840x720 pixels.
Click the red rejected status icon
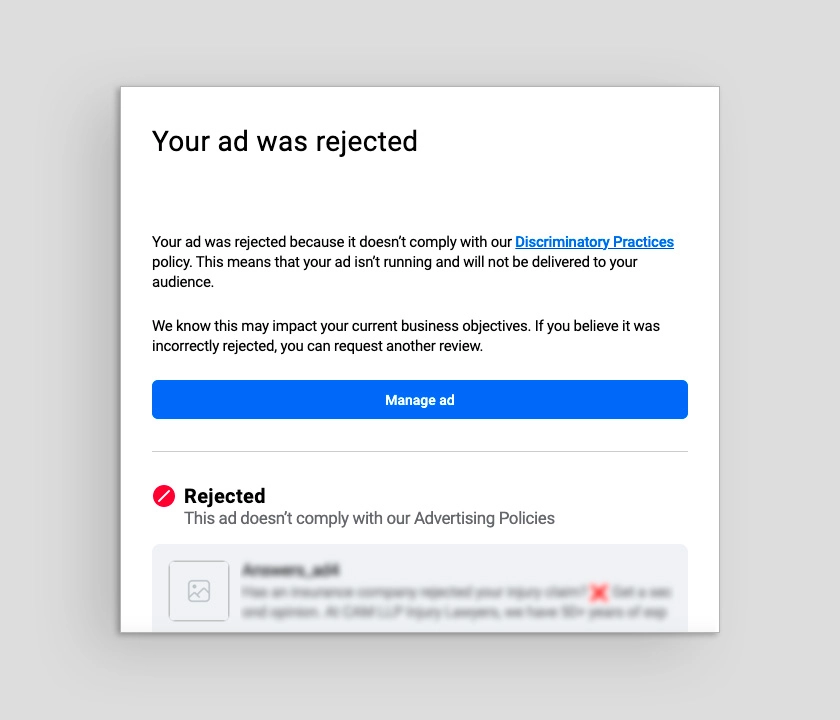164,496
